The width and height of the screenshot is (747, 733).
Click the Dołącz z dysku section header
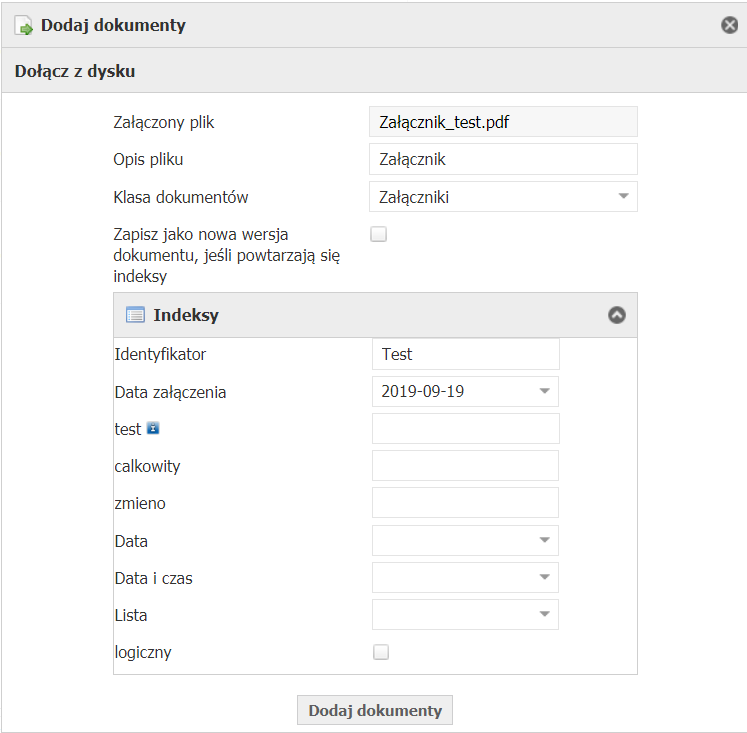(75, 72)
